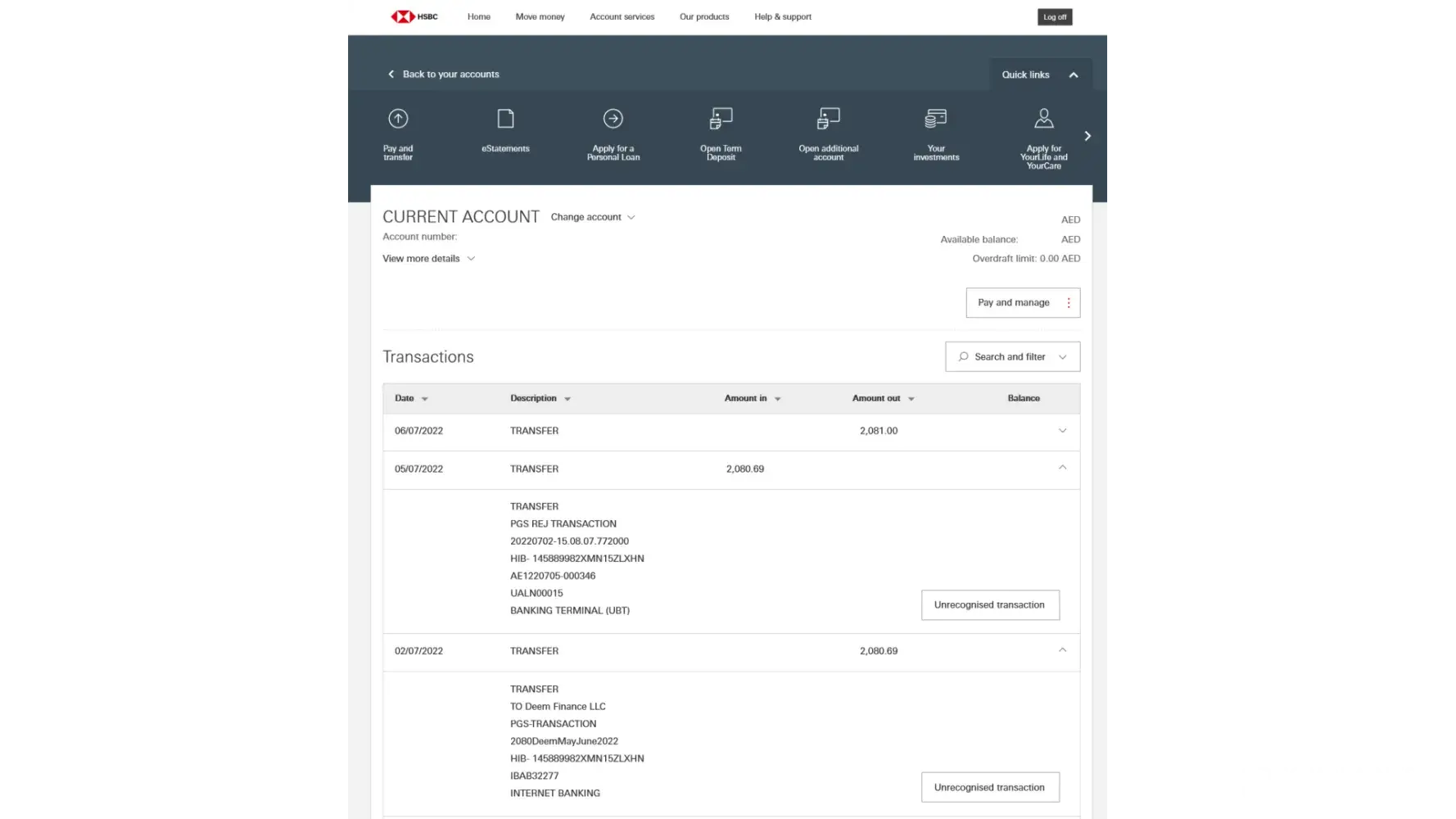The height and width of the screenshot is (819, 1456).
Task: Open the eStatements document icon
Action: click(505, 120)
